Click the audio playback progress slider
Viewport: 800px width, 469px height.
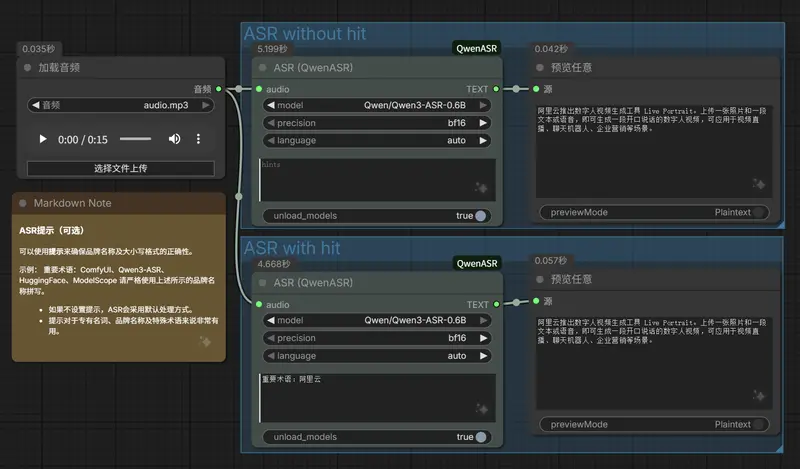tap(135, 139)
